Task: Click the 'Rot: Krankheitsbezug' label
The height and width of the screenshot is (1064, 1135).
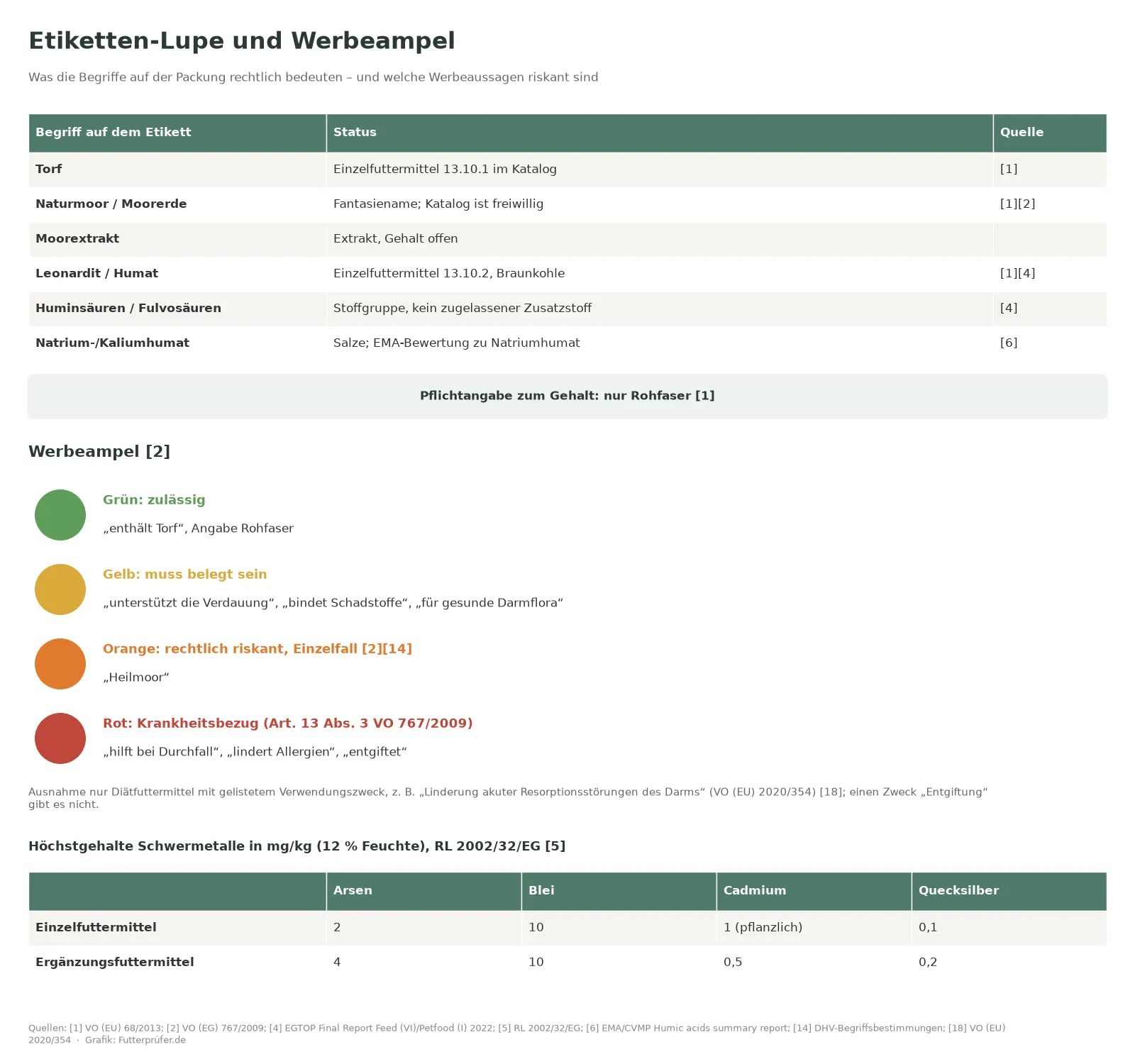Action: (288, 723)
